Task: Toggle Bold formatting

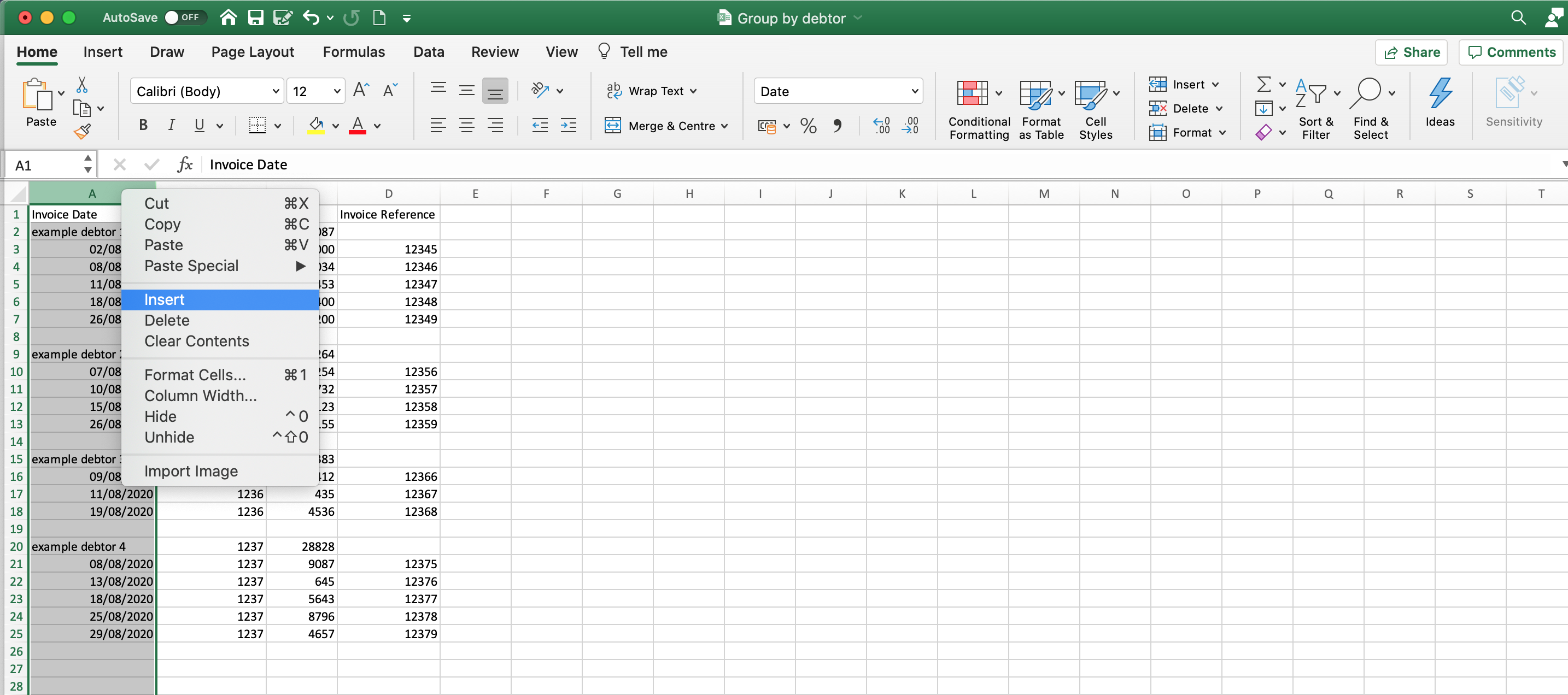Action: point(143,125)
